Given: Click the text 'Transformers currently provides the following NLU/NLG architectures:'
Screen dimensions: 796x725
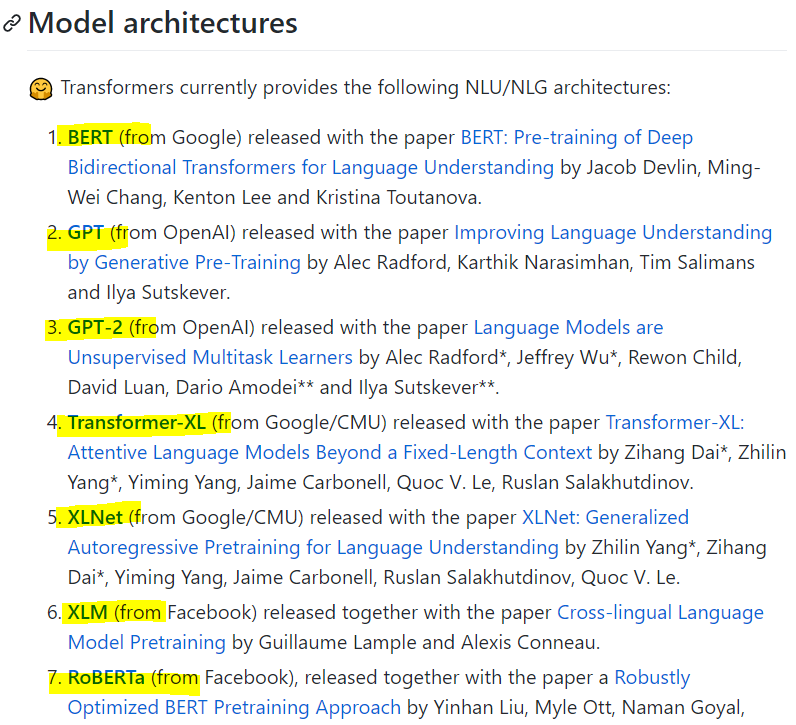Looking at the screenshot, I should 366,88.
